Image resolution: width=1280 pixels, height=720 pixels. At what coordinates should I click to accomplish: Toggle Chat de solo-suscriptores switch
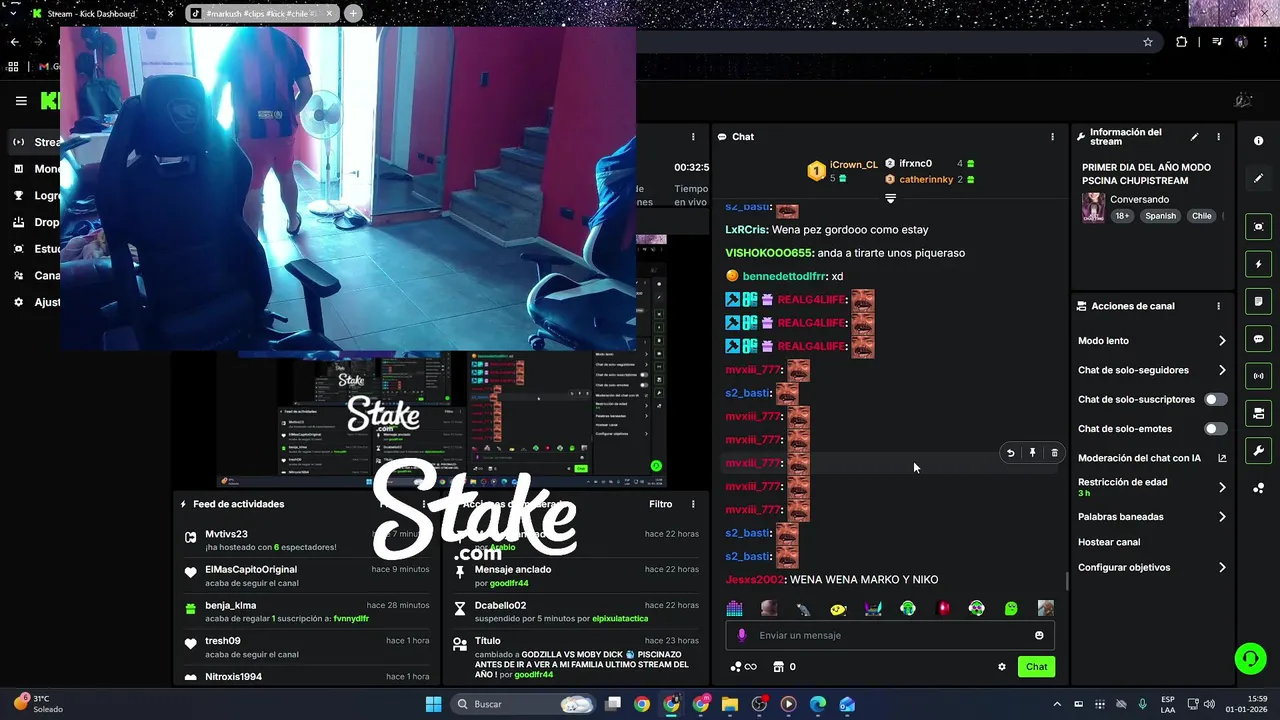click(1215, 399)
